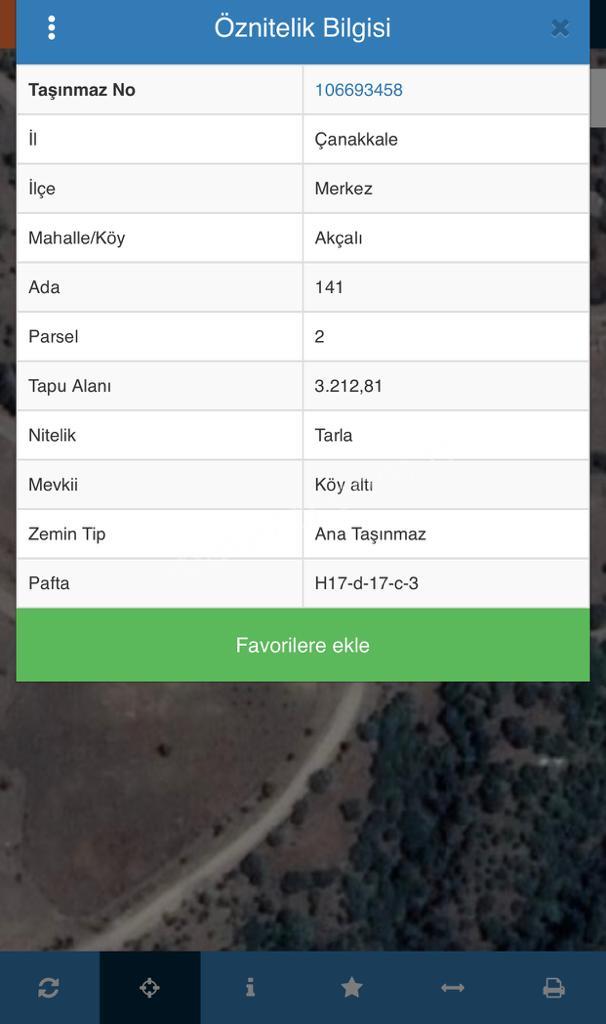Select the Çanakkale province value

[x=356, y=140]
